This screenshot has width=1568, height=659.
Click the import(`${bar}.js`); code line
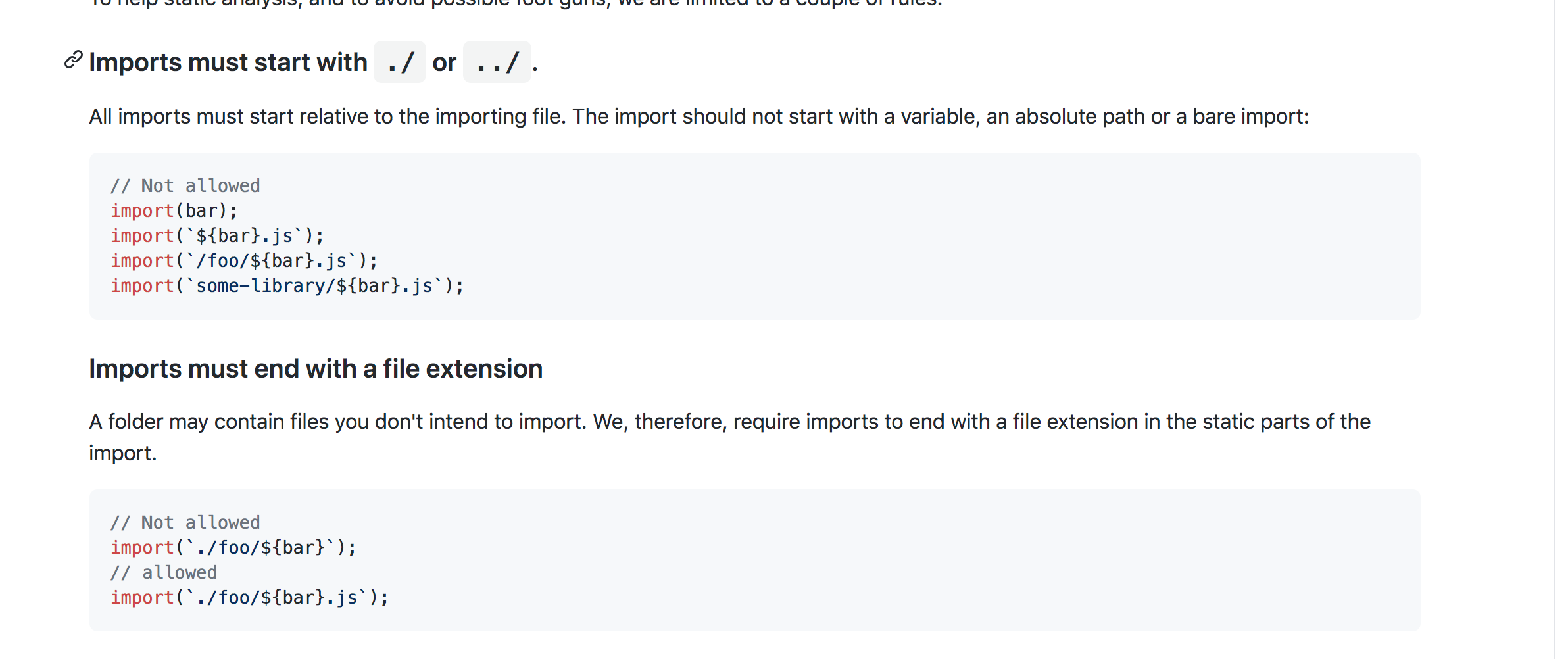click(217, 236)
